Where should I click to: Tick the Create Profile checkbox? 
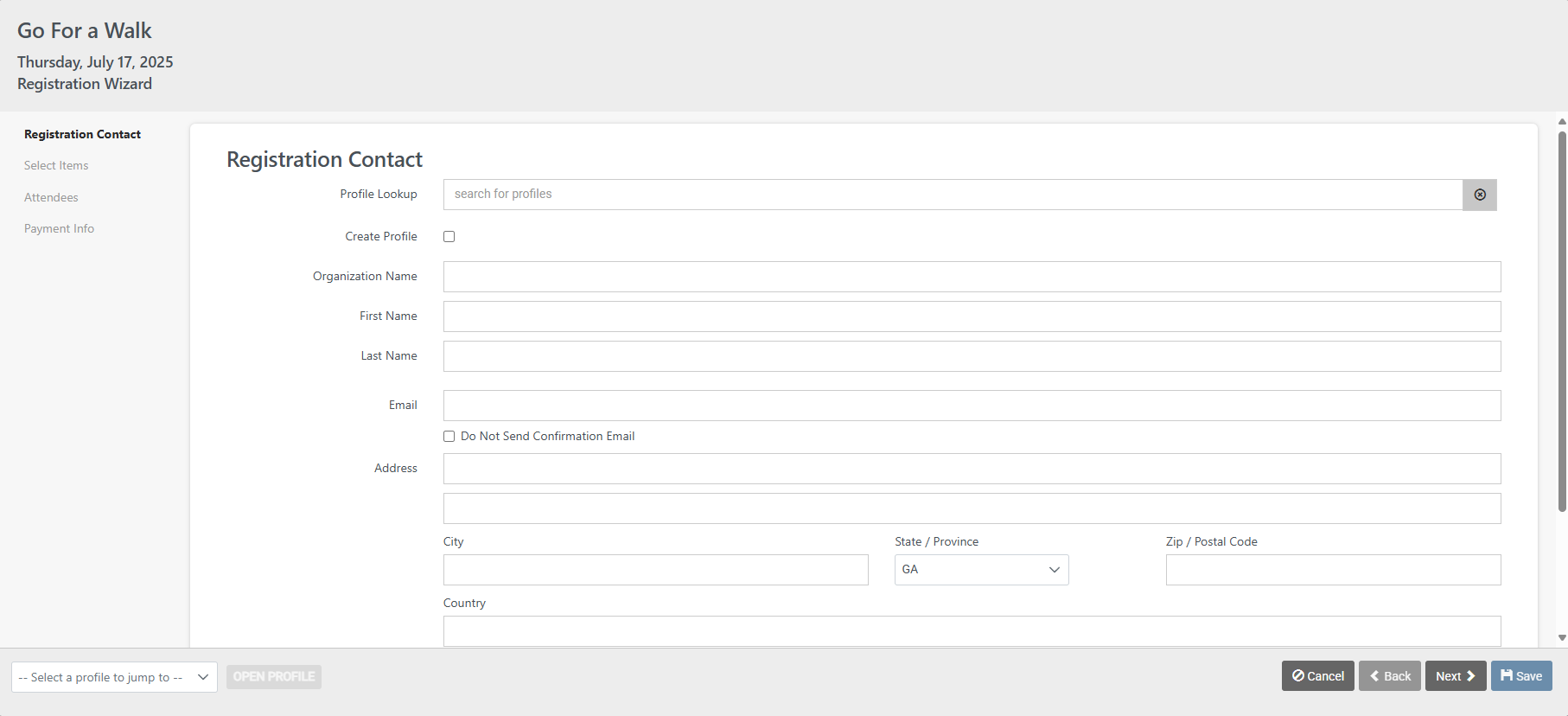[x=449, y=237]
